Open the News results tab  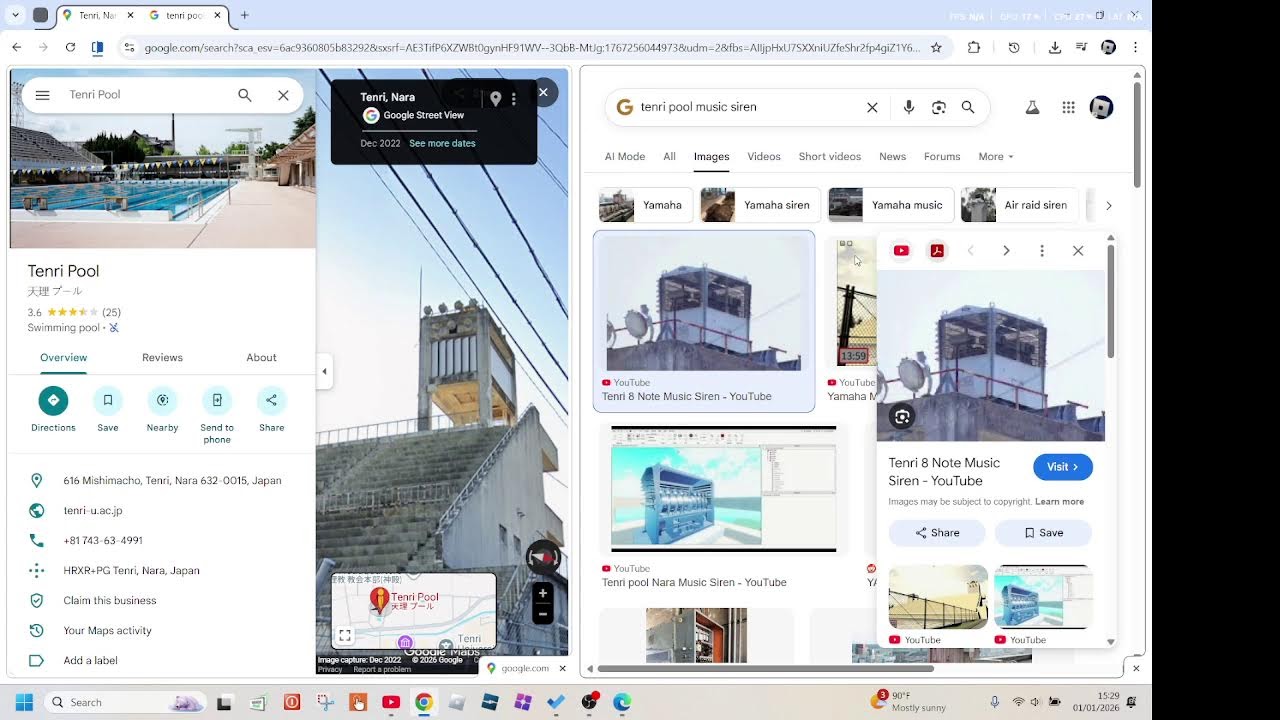point(892,156)
